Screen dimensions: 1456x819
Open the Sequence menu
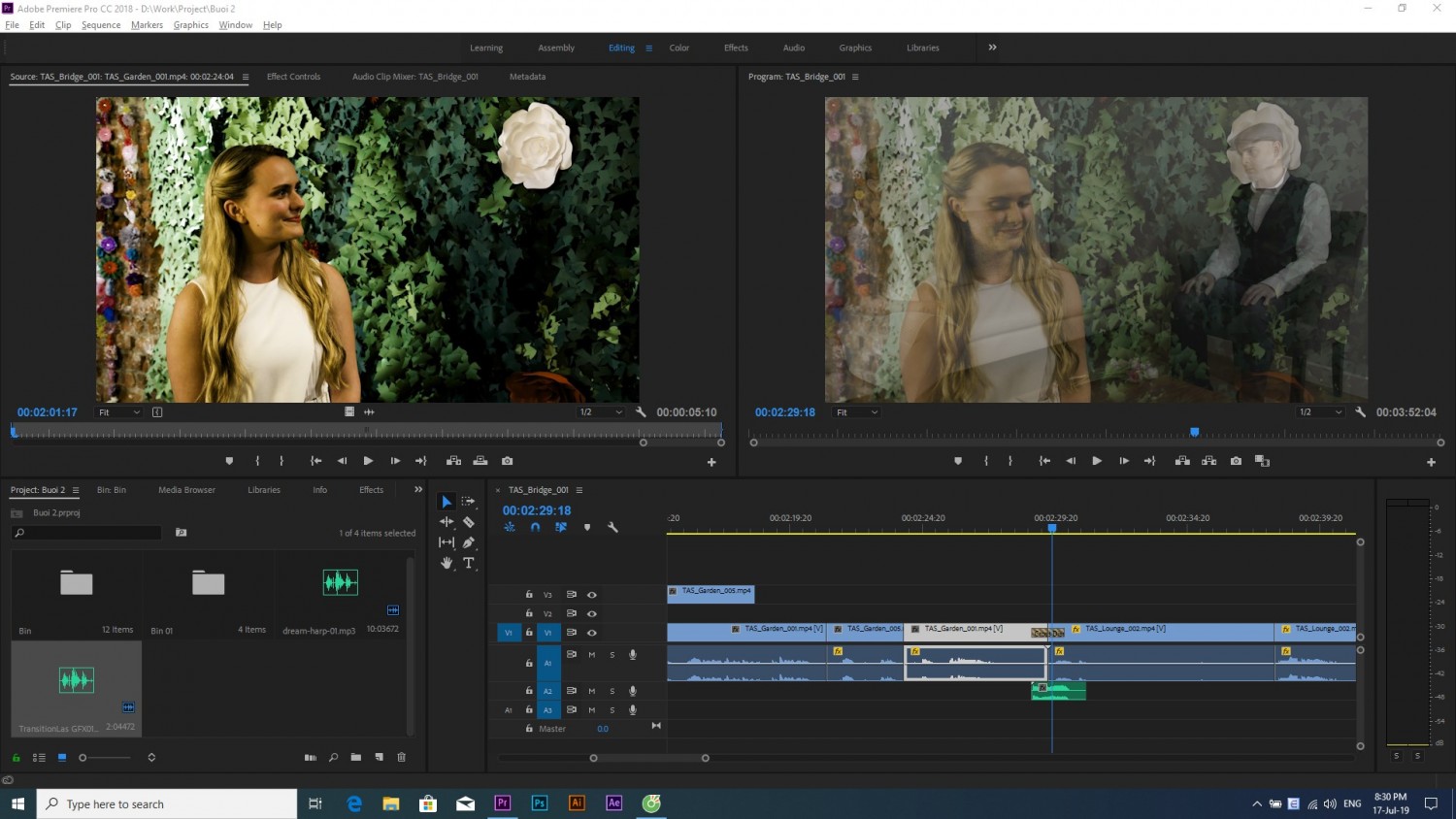[x=101, y=25]
